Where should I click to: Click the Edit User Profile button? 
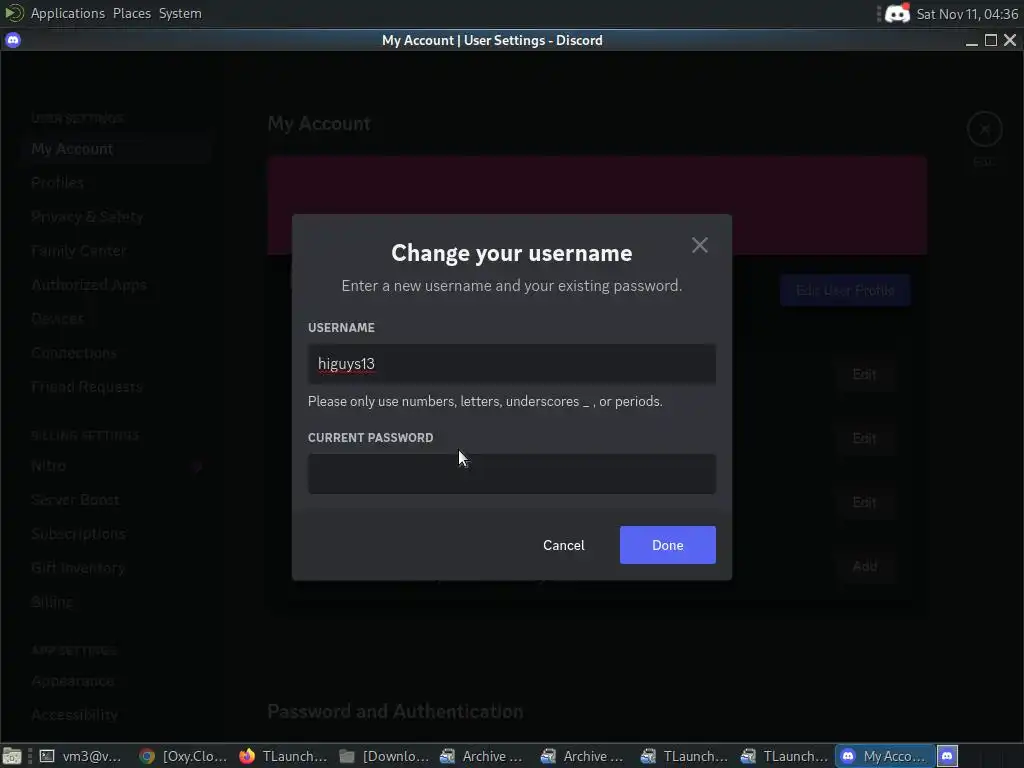pyautogui.click(x=844, y=290)
